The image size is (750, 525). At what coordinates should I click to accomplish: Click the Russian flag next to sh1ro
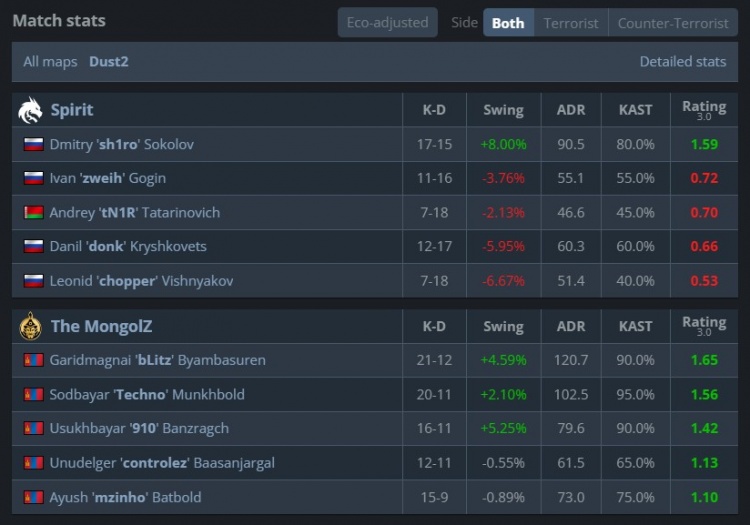[x=33, y=144]
